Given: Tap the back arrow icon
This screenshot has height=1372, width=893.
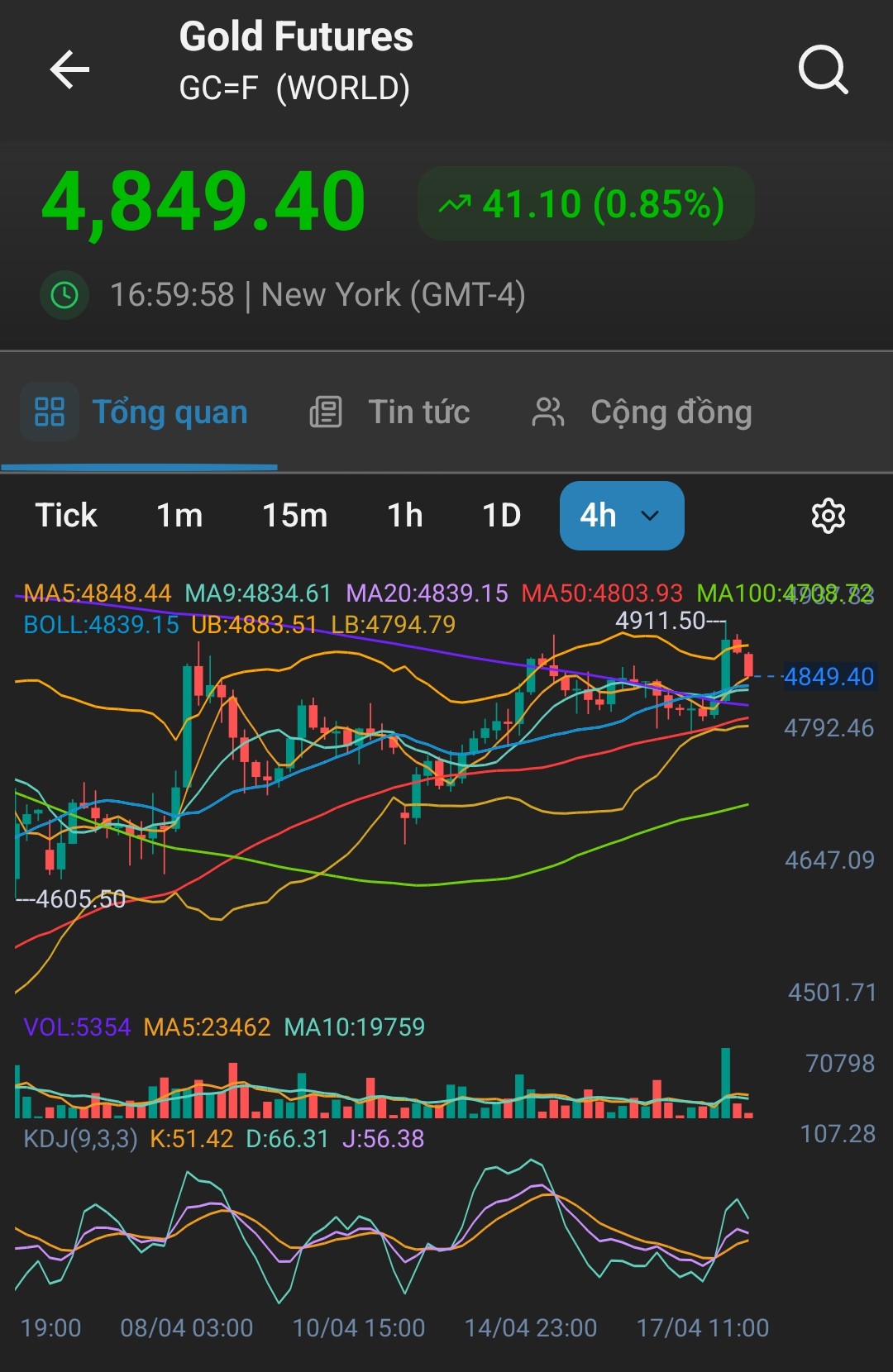Looking at the screenshot, I should (69, 69).
